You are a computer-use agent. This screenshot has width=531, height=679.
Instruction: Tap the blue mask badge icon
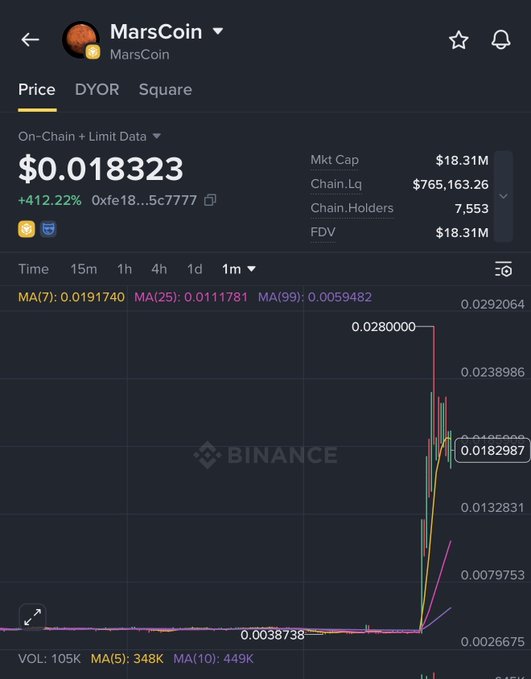48,229
